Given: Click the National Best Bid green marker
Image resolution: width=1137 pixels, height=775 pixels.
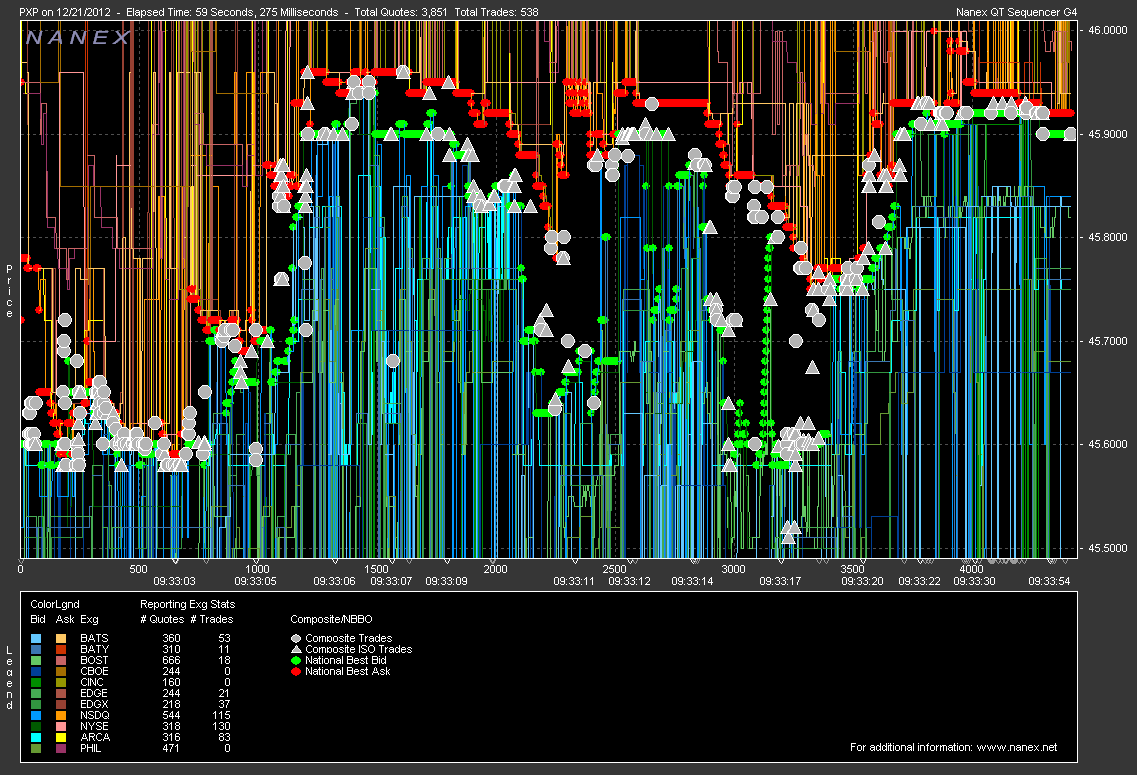Looking at the screenshot, I should pyautogui.click(x=296, y=660).
